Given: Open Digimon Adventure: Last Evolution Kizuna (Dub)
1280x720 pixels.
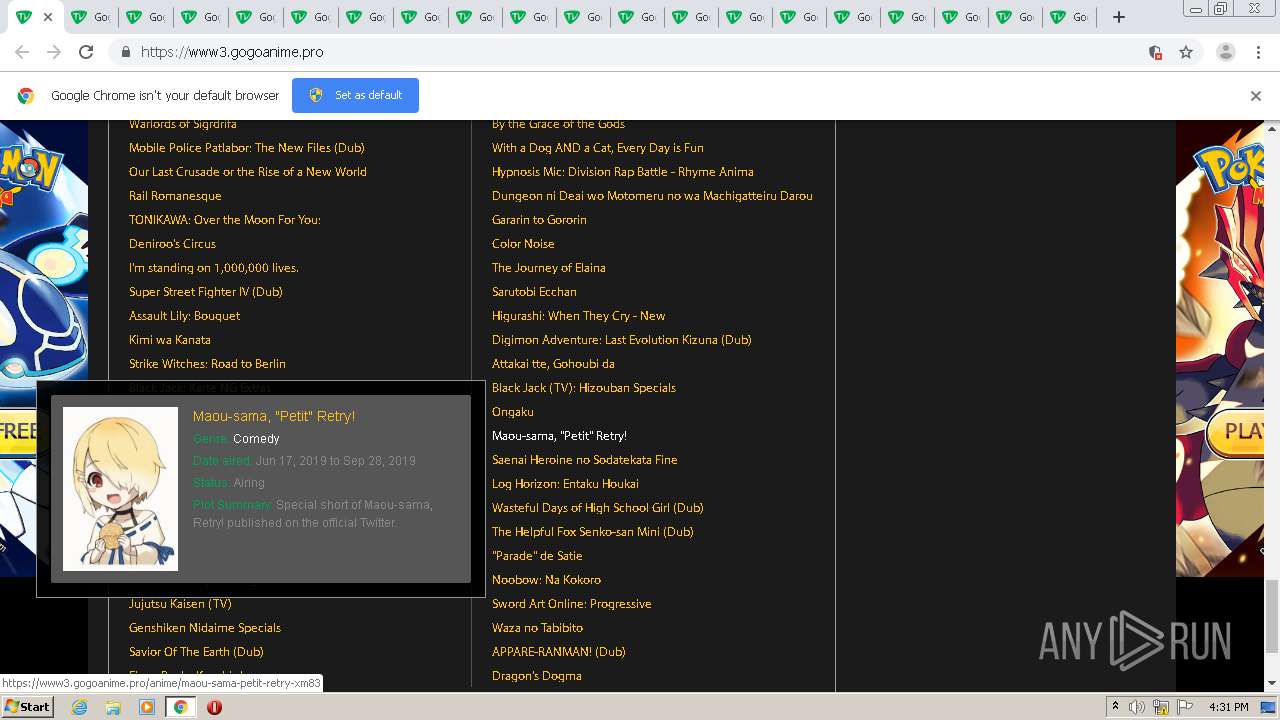Looking at the screenshot, I should coord(622,340).
